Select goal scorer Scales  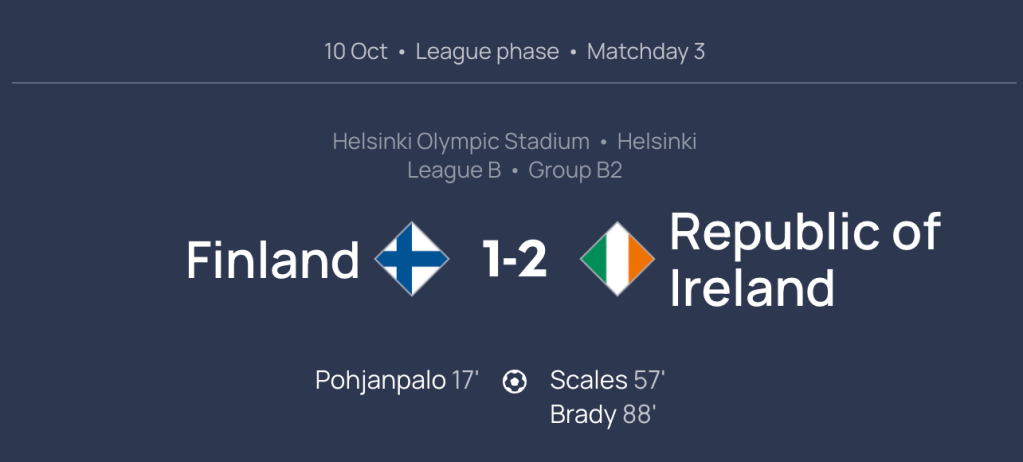pos(588,381)
